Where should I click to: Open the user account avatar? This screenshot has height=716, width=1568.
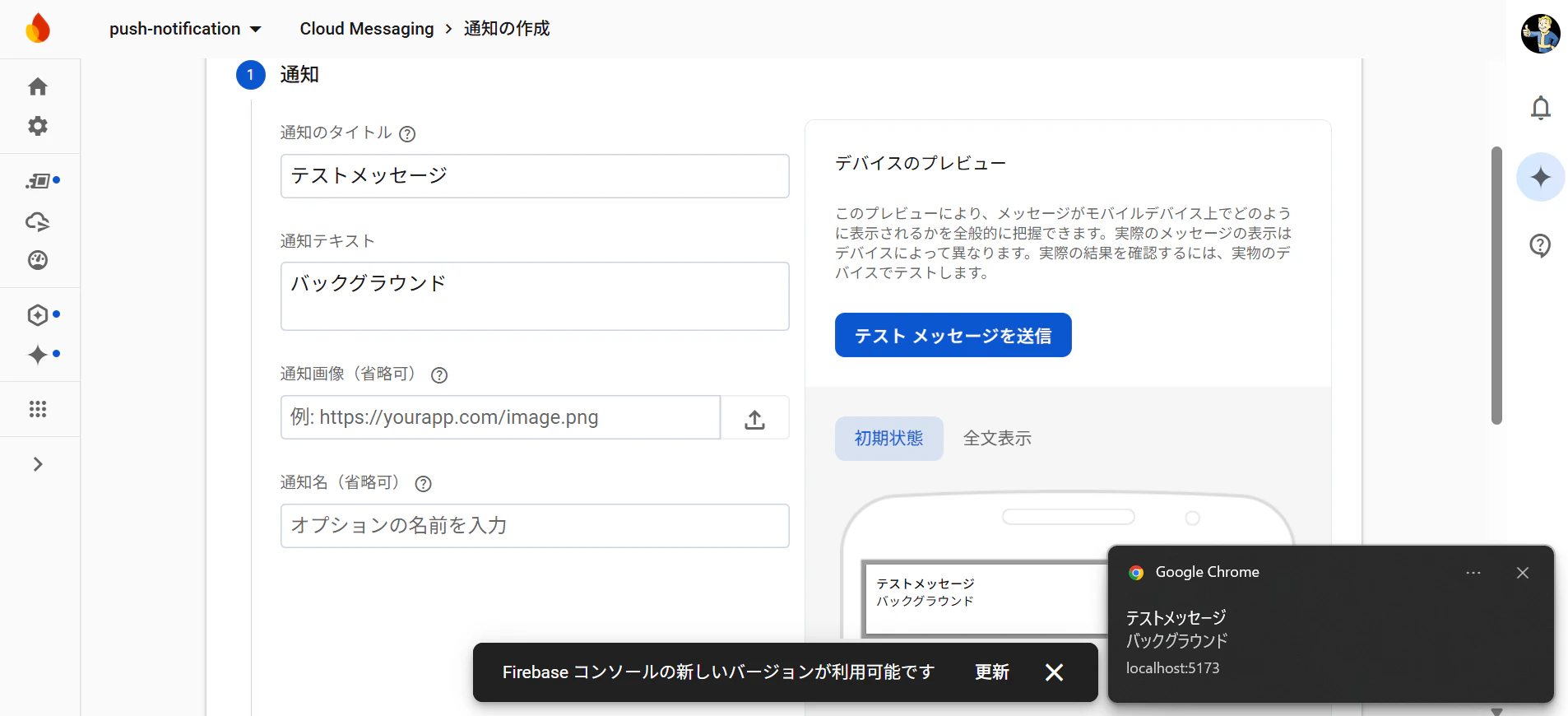pos(1541,34)
